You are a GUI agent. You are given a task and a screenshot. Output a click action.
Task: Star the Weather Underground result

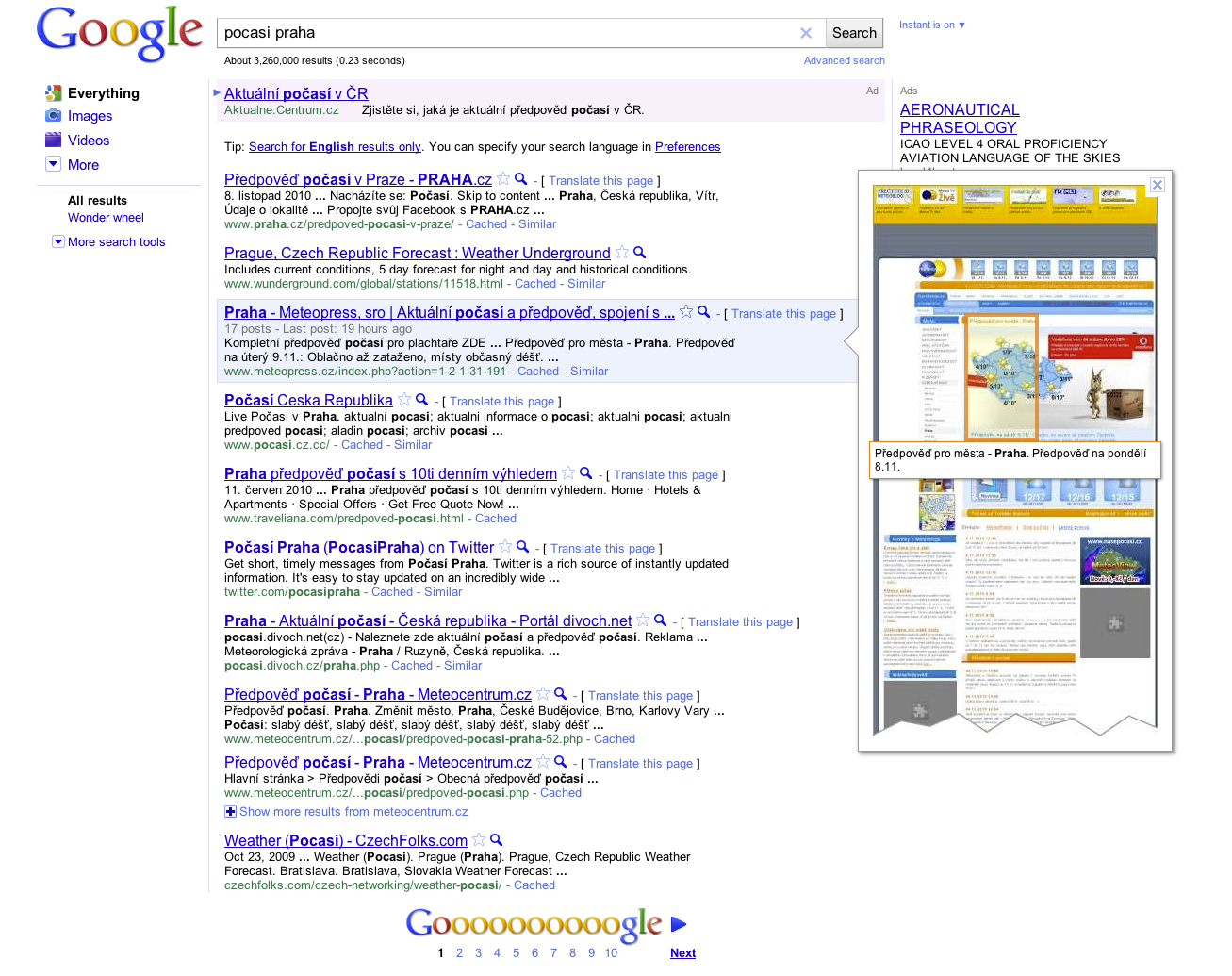622,252
